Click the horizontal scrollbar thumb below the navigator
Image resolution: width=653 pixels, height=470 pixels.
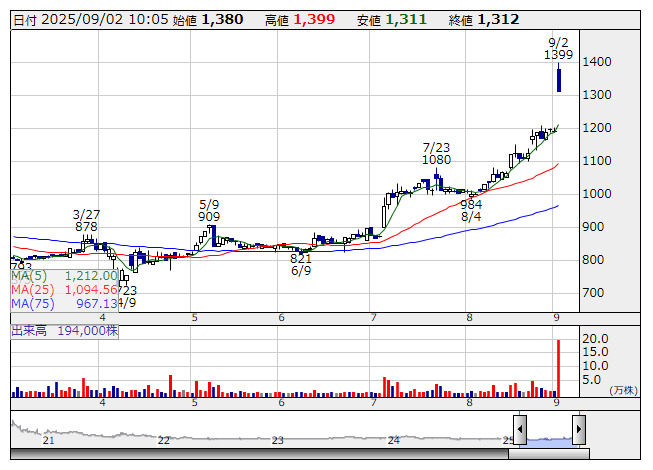[548, 454]
